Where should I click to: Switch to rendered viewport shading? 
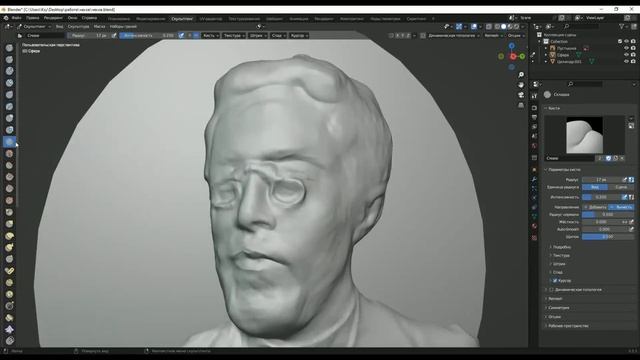(x=516, y=27)
